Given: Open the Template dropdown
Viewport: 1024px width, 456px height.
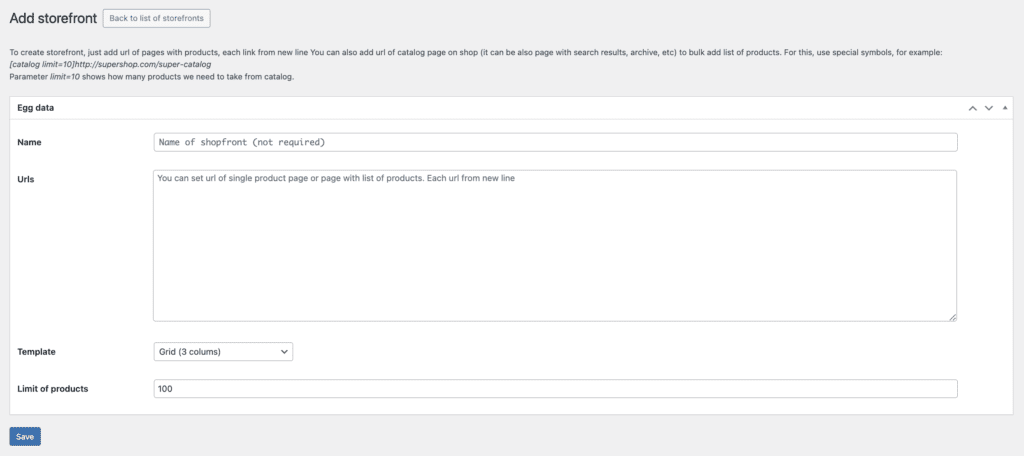Looking at the screenshot, I should [x=222, y=352].
